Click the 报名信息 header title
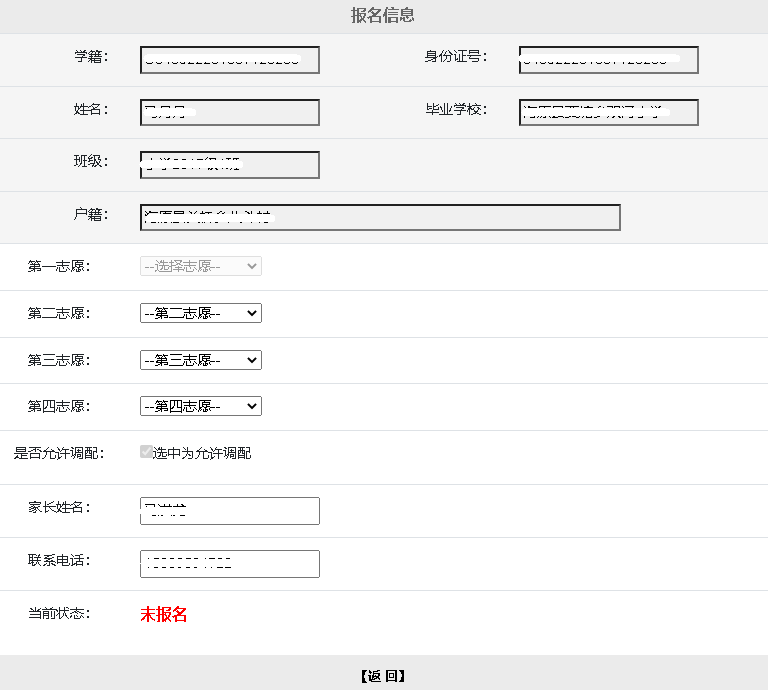 coord(383,15)
